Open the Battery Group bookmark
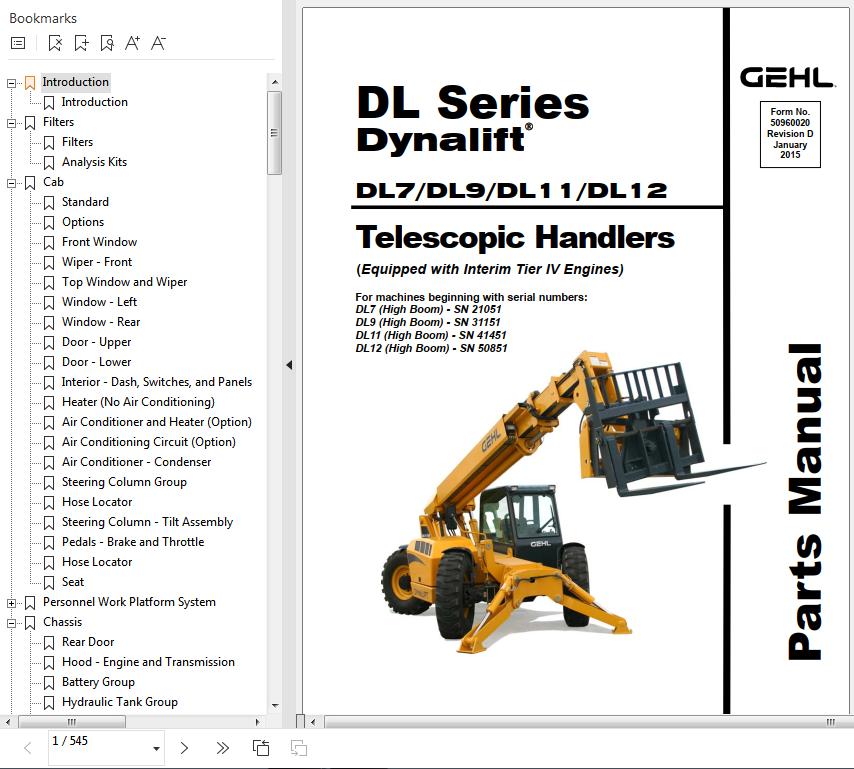 (98, 682)
